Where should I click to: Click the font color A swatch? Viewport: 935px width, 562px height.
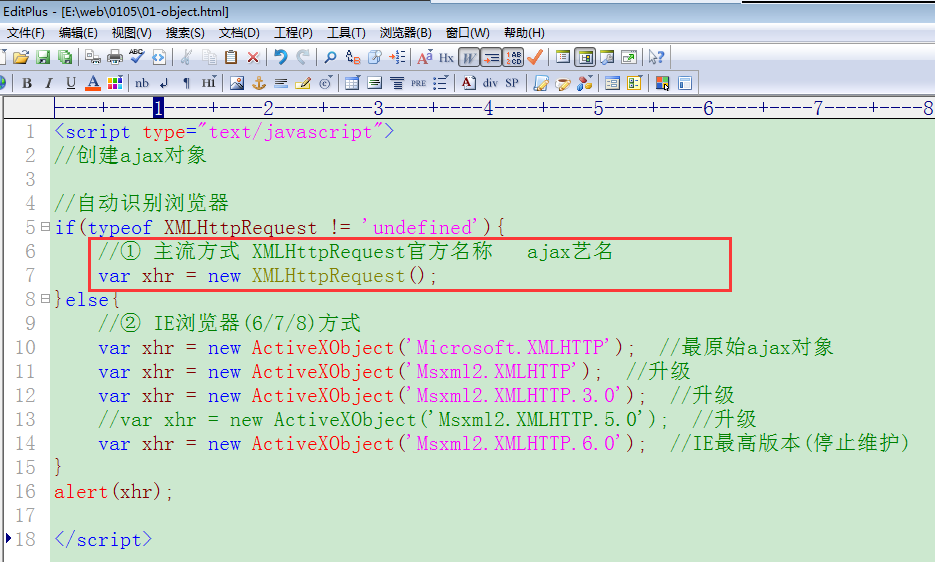pyautogui.click(x=92, y=83)
